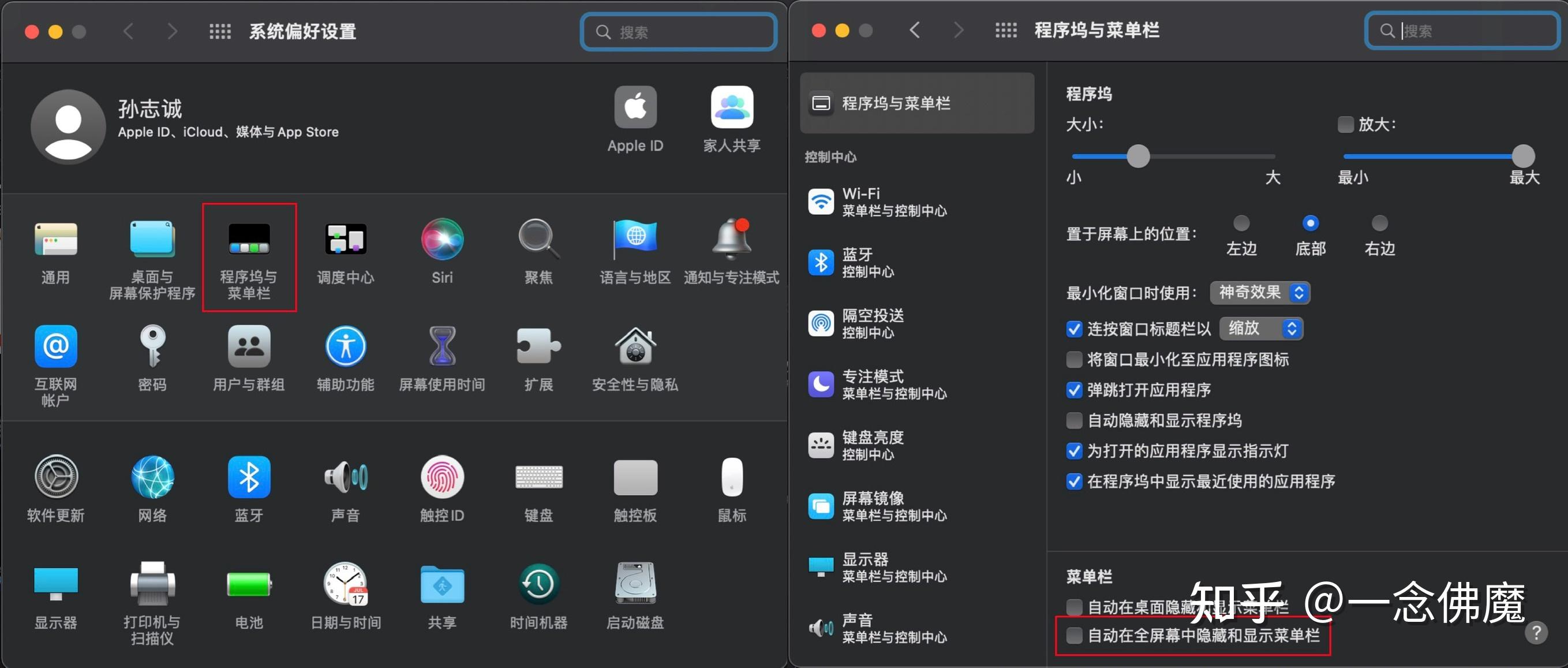Select 蓝牙 in control center sidebar
The height and width of the screenshot is (668, 1568).
click(x=916, y=263)
